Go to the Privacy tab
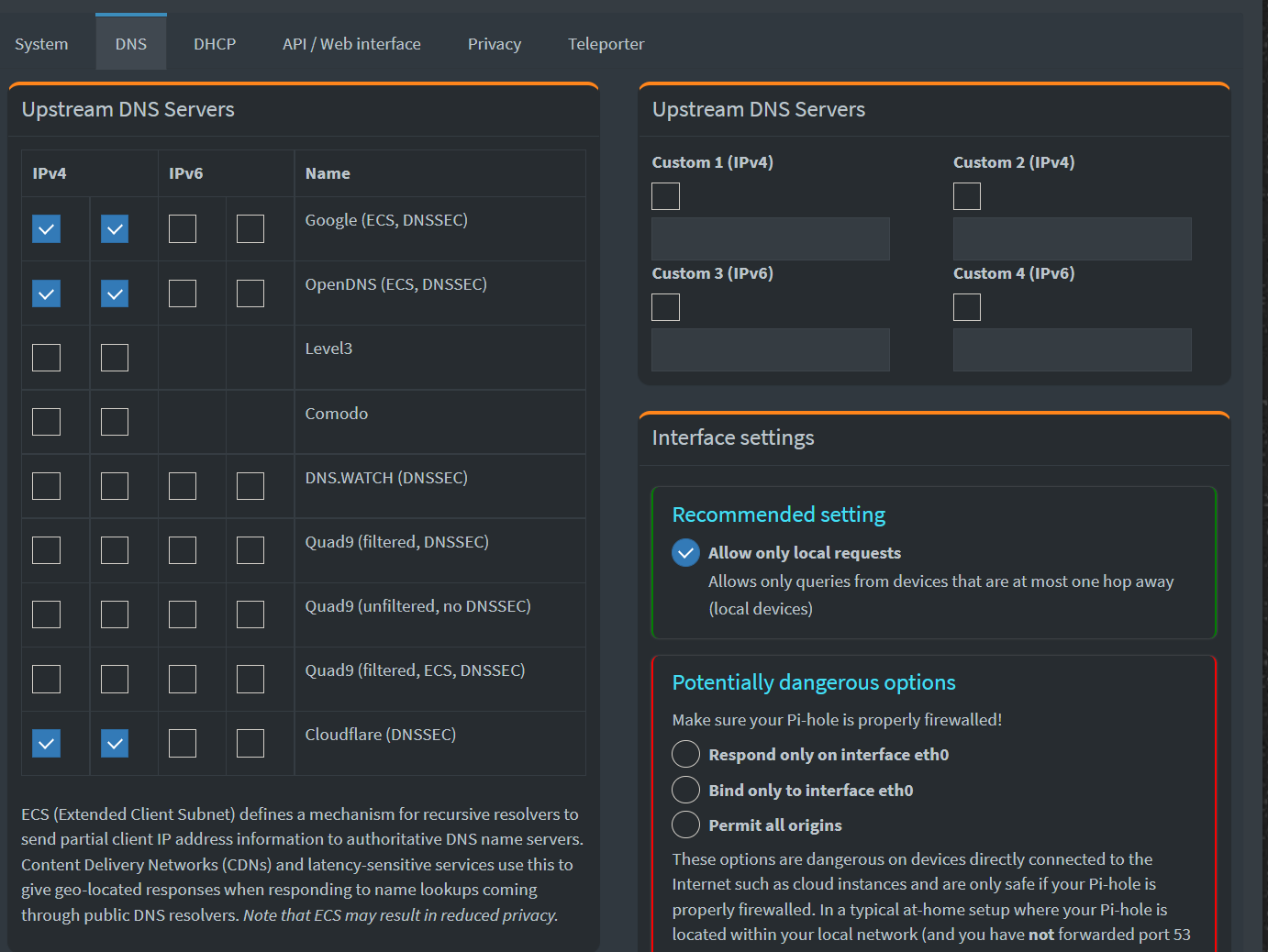The image size is (1268, 952). [x=494, y=44]
